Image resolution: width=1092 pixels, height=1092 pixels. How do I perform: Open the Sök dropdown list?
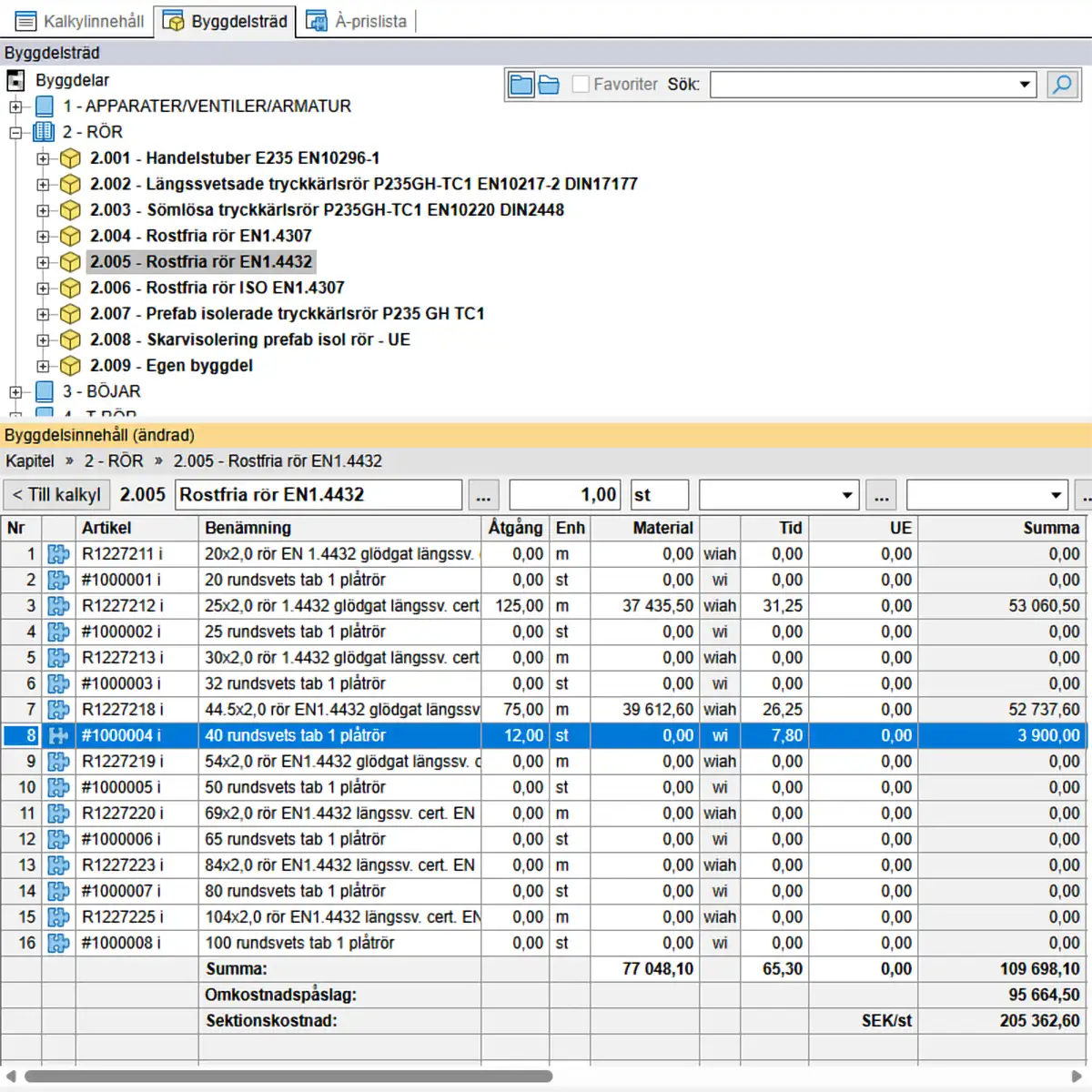point(1025,85)
